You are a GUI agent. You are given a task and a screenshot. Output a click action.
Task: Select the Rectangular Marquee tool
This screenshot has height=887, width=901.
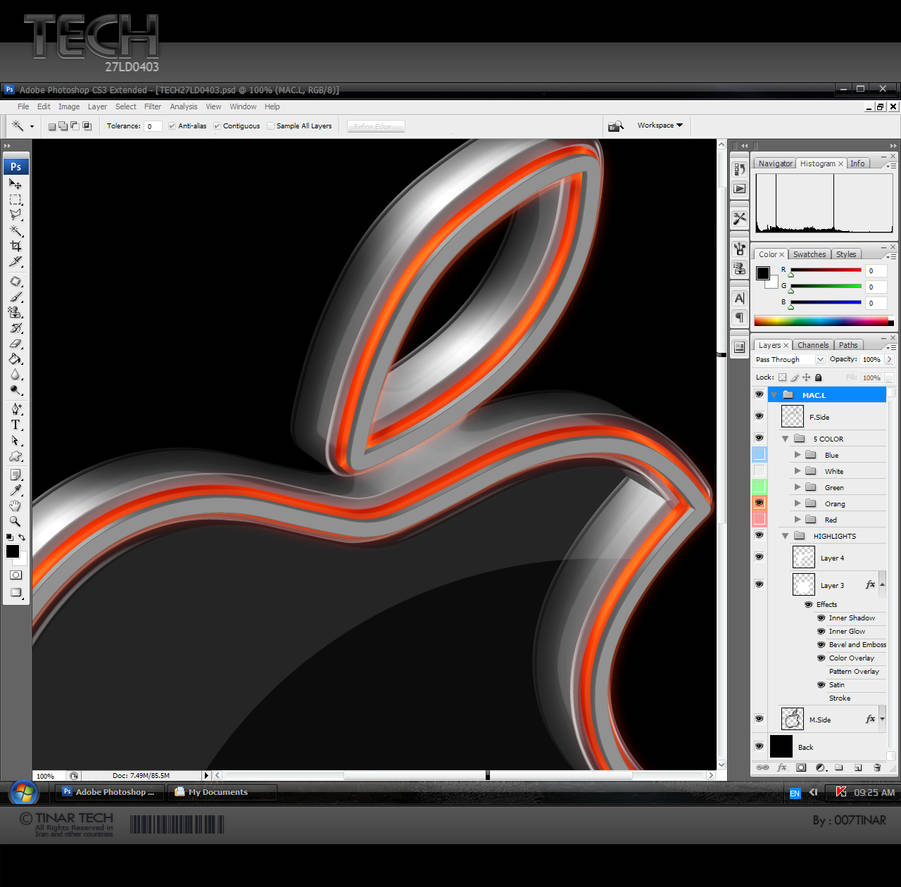16,199
